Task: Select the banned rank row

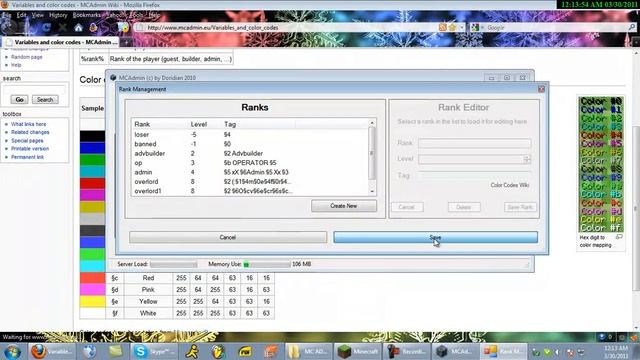Action: (250, 144)
